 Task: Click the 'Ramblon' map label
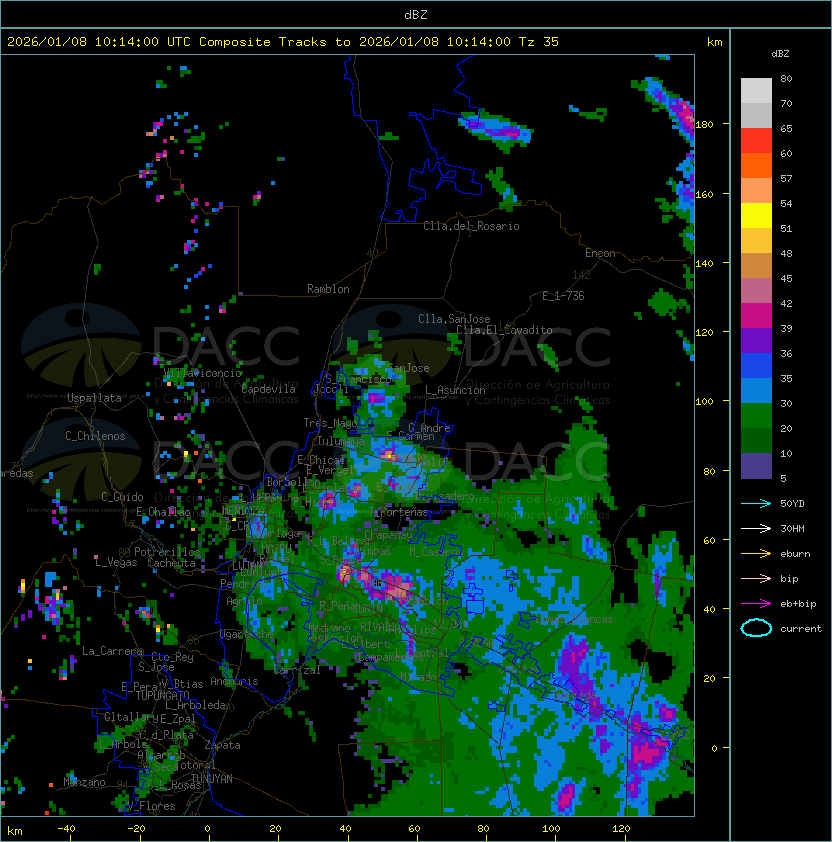[x=328, y=289]
